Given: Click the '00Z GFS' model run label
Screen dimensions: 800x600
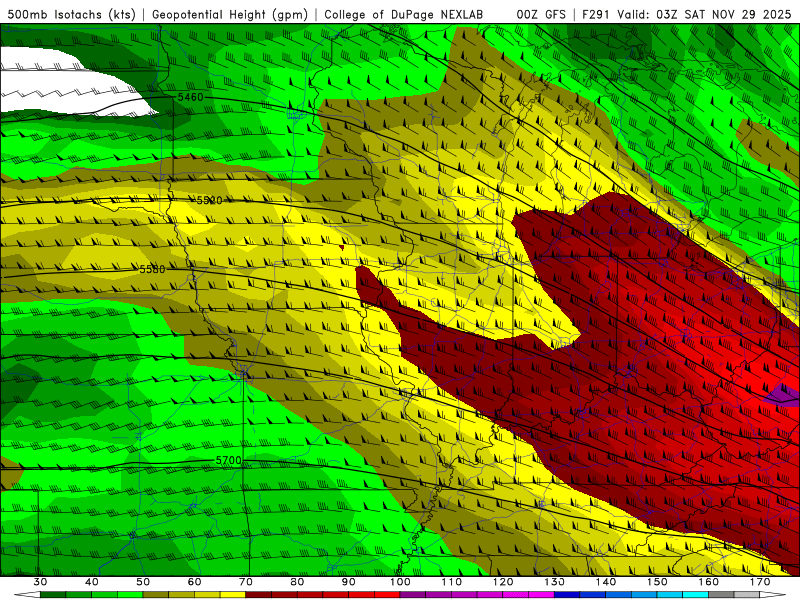Looking at the screenshot, I should point(541,14).
